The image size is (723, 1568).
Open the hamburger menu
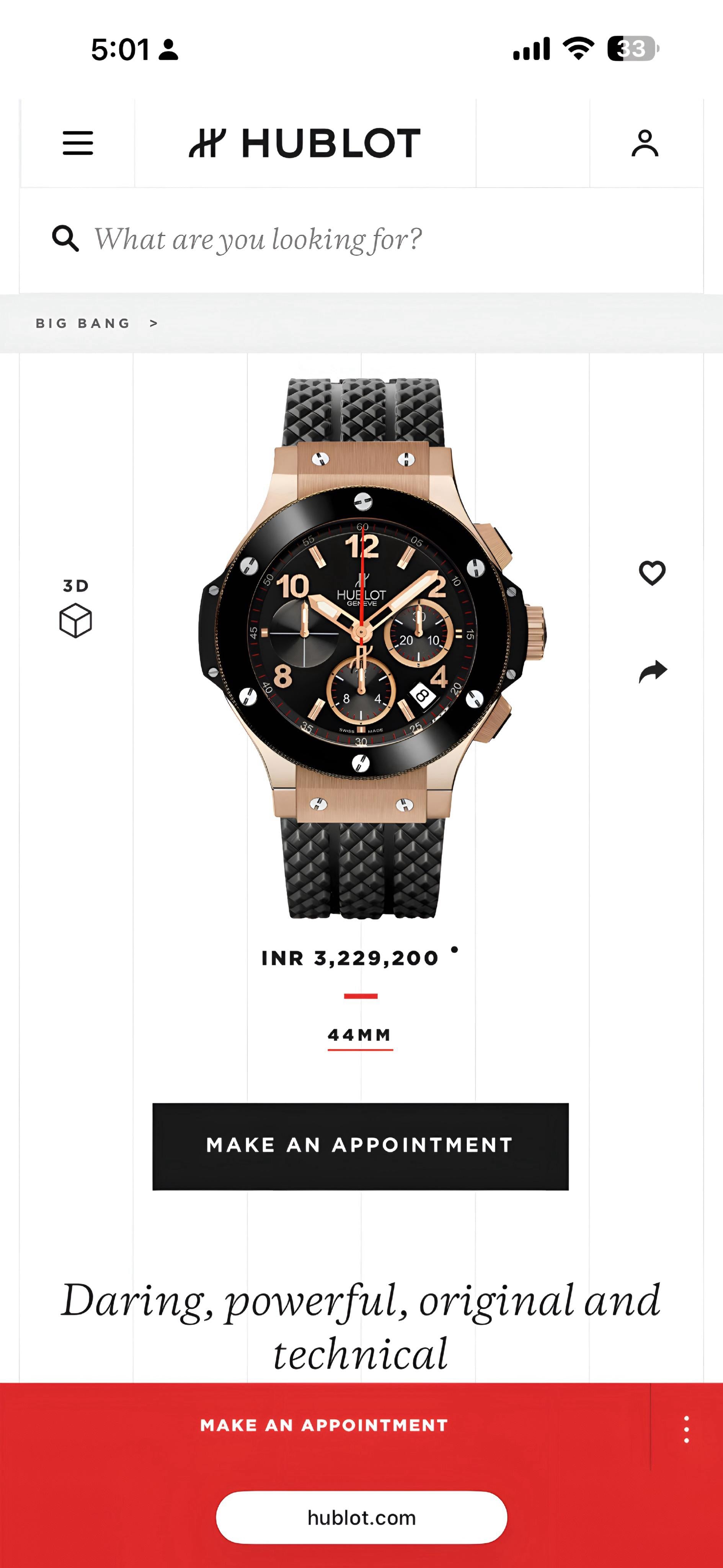pos(78,143)
